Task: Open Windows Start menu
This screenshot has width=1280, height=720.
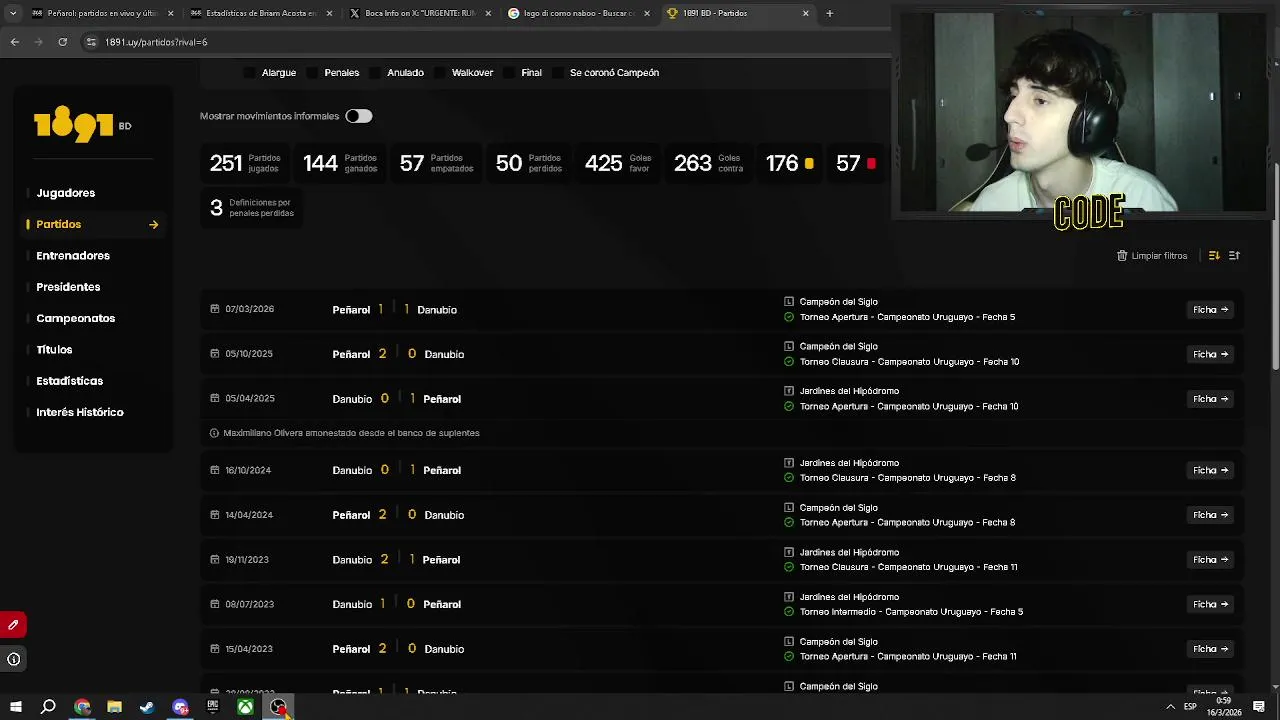Action: pyautogui.click(x=15, y=707)
